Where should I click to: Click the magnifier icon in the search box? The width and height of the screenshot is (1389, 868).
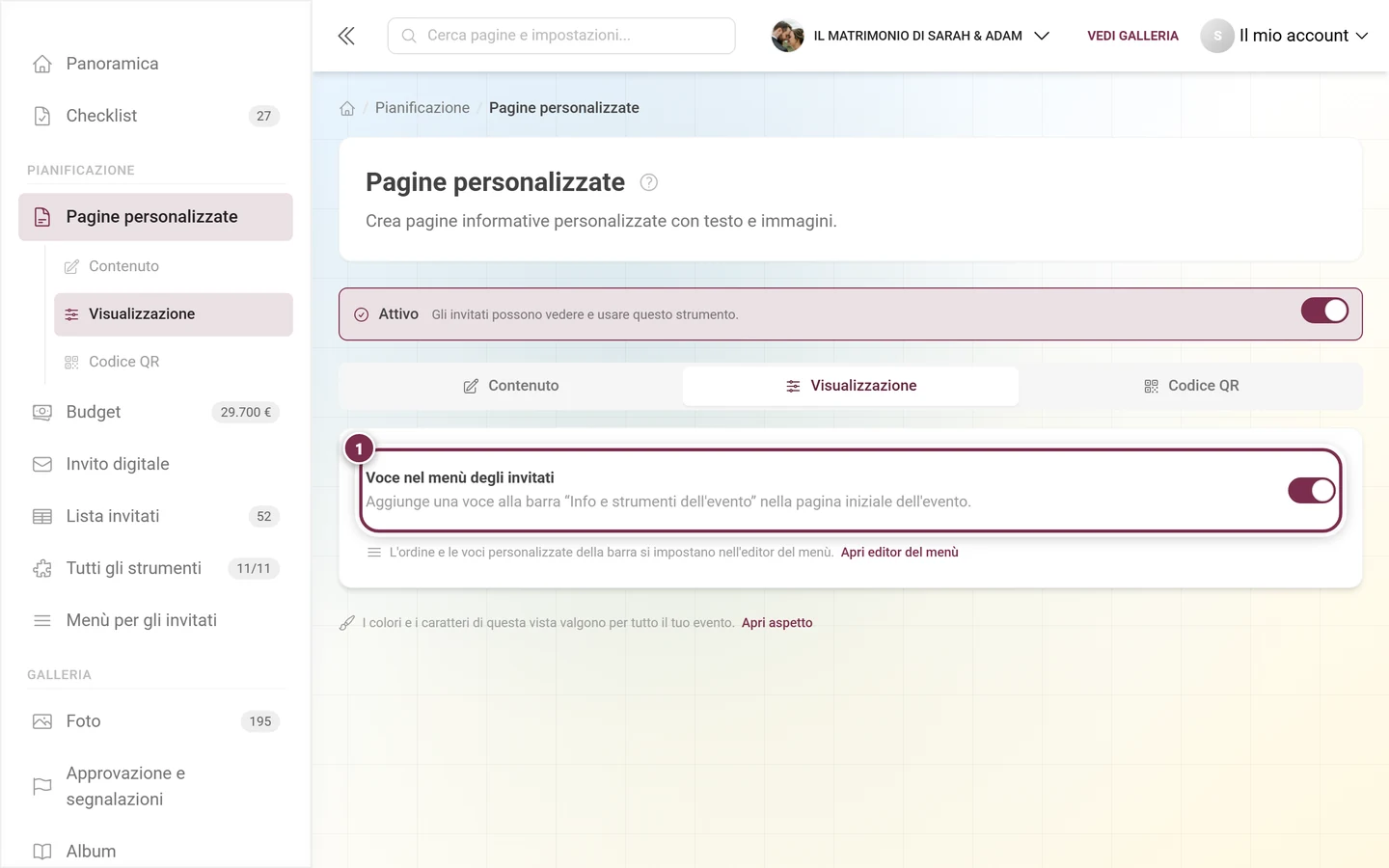409,36
